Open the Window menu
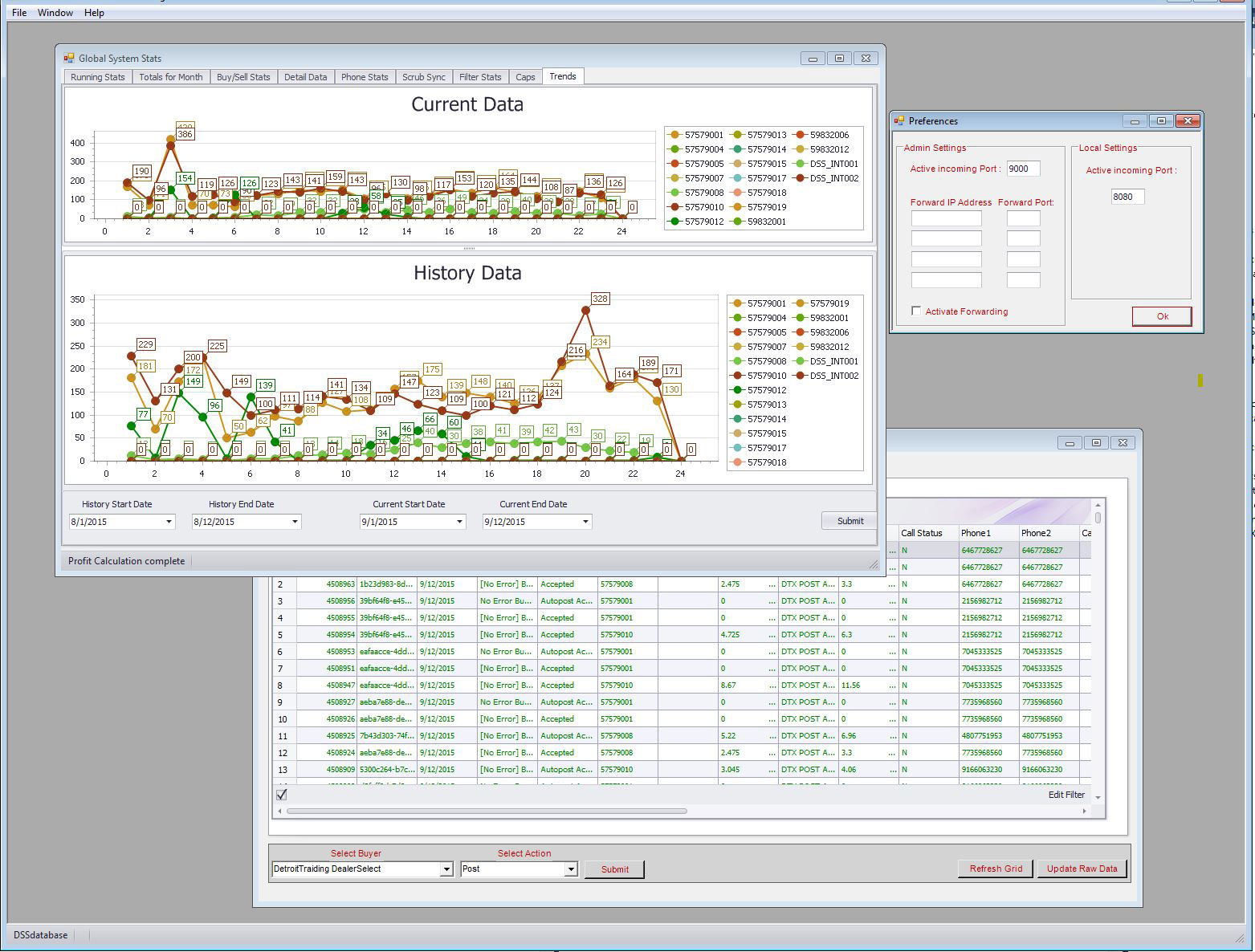This screenshot has width=1255, height=952. click(55, 13)
